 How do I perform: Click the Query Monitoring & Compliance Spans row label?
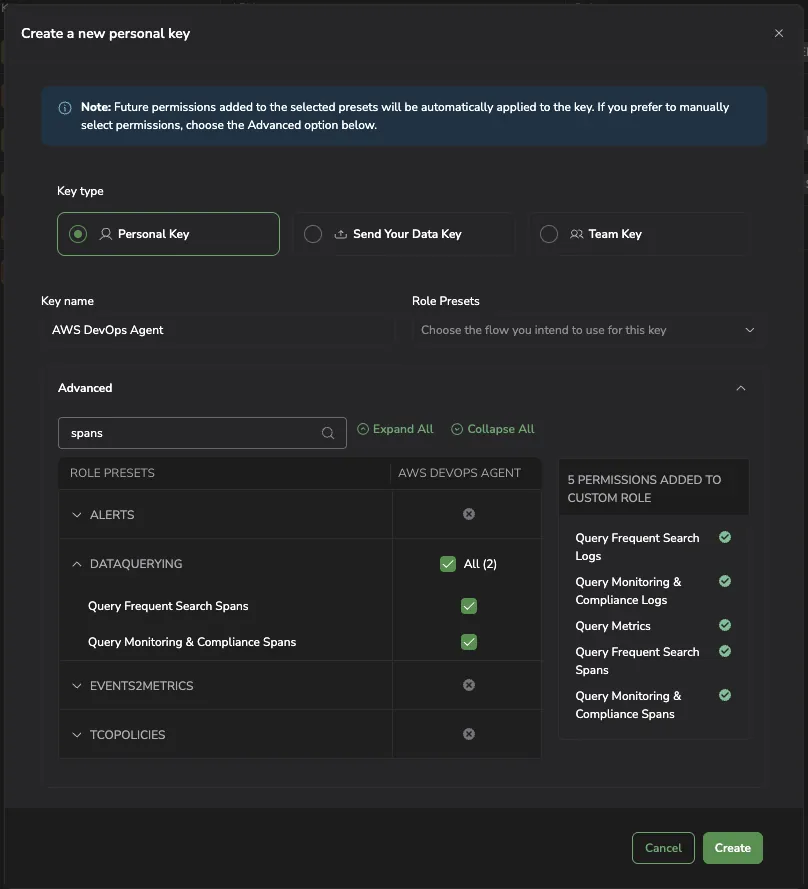point(192,642)
